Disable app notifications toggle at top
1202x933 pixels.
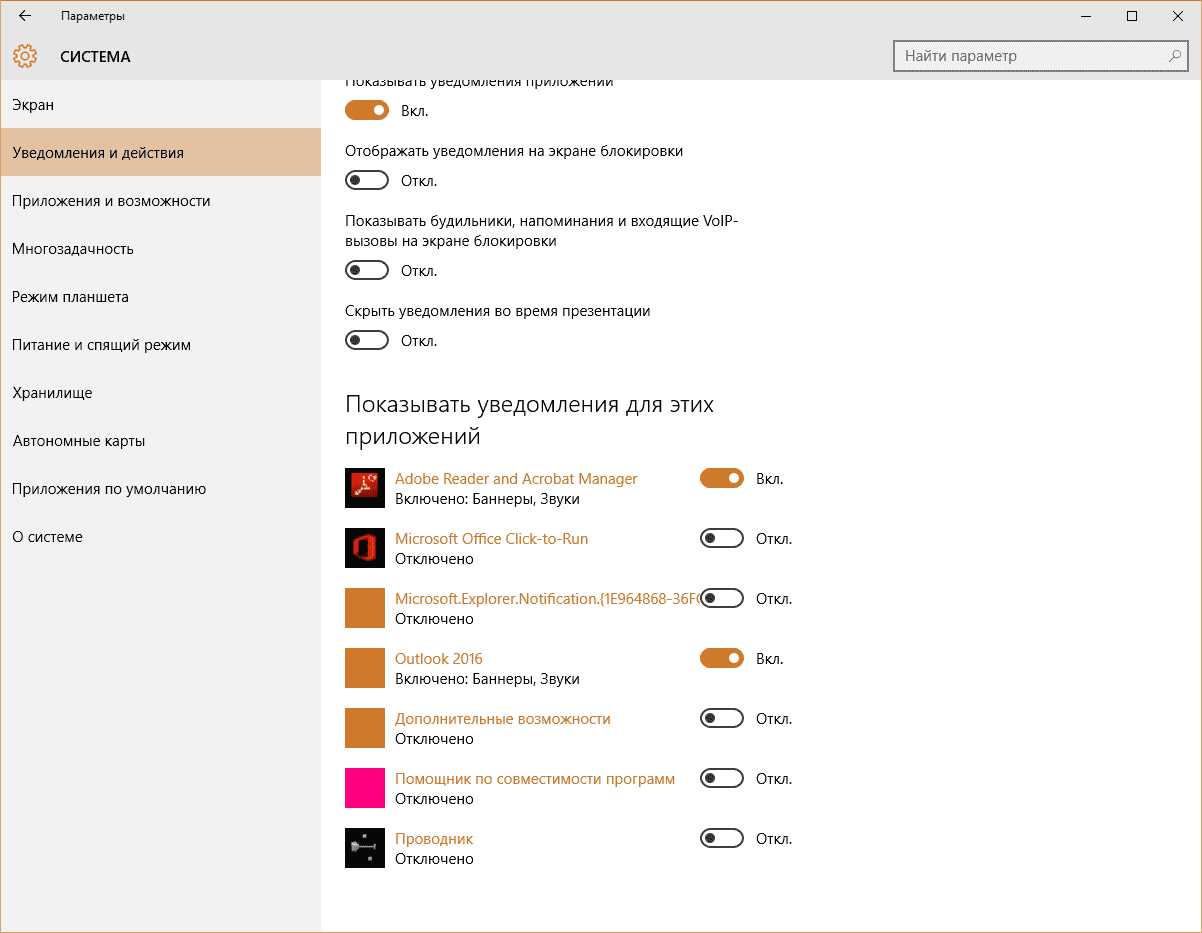366,110
